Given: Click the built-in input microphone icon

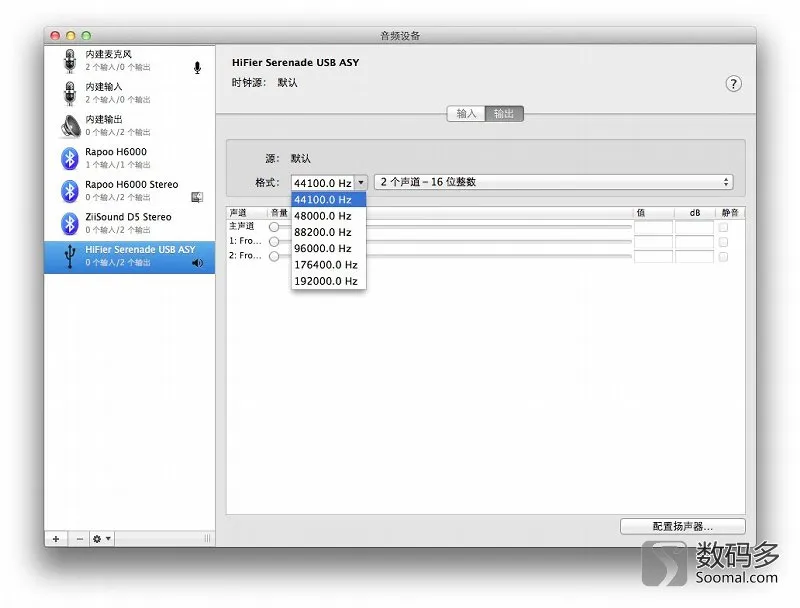Looking at the screenshot, I should 70,93.
